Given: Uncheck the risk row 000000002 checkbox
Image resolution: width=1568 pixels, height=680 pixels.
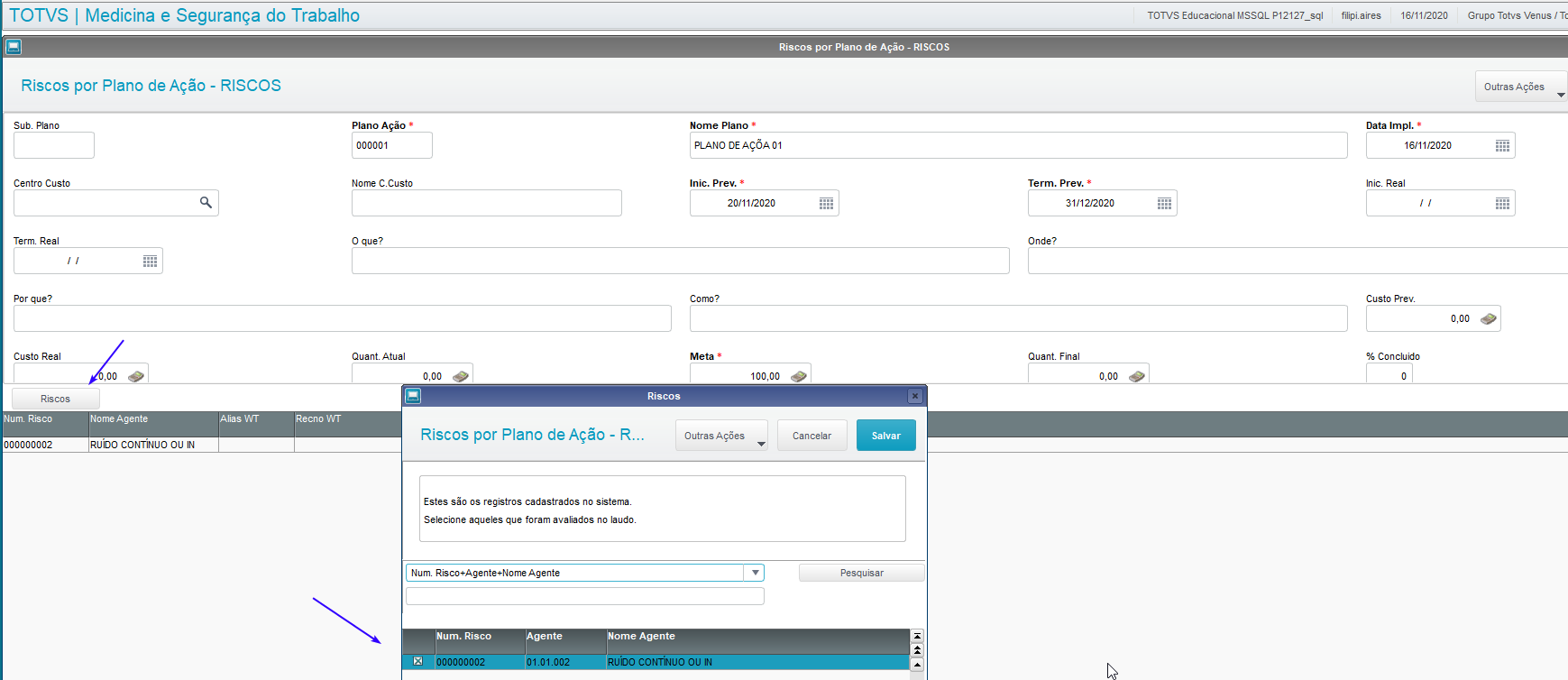Looking at the screenshot, I should point(417,661).
